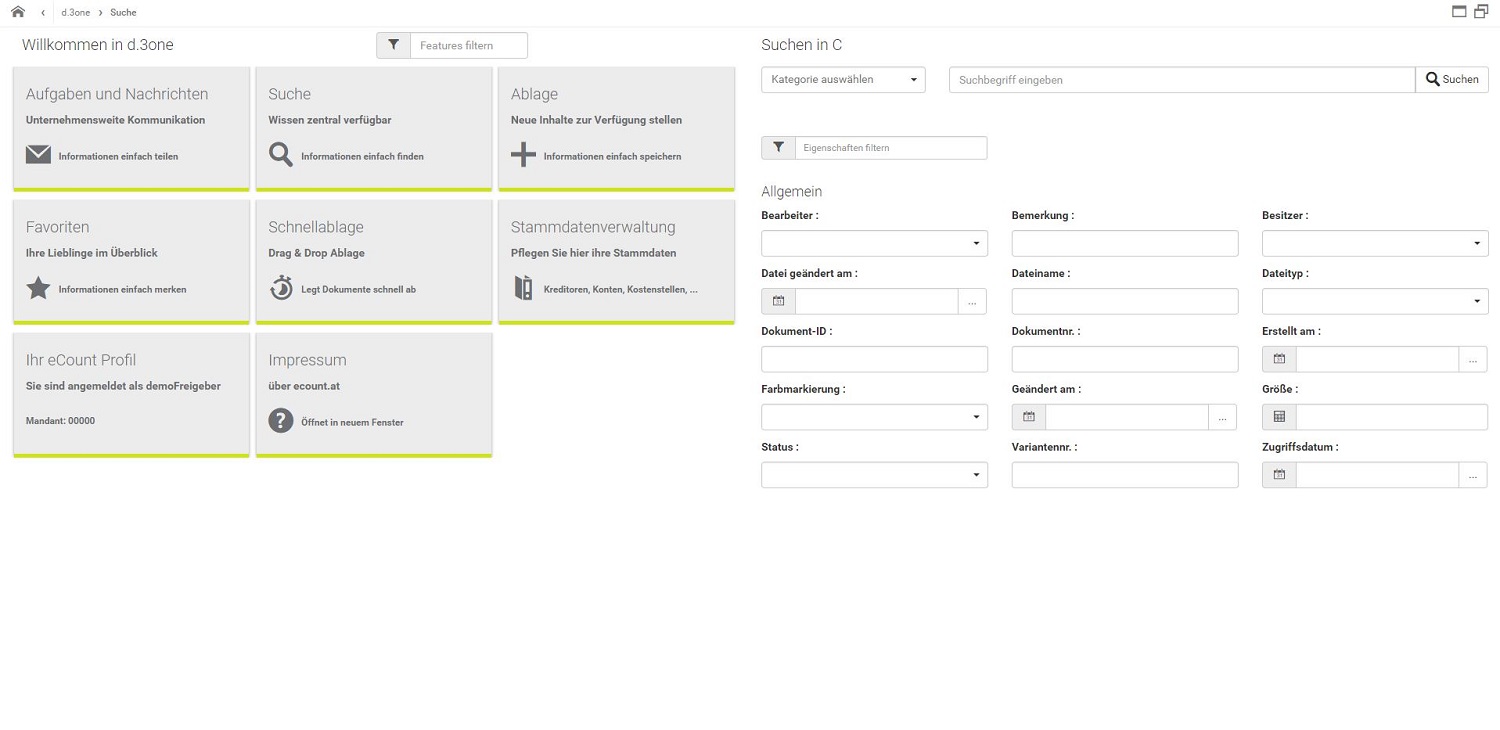This screenshot has width=1500, height=730.
Task: Expand the Besitzer dropdown
Action: pyautogui.click(x=1375, y=243)
